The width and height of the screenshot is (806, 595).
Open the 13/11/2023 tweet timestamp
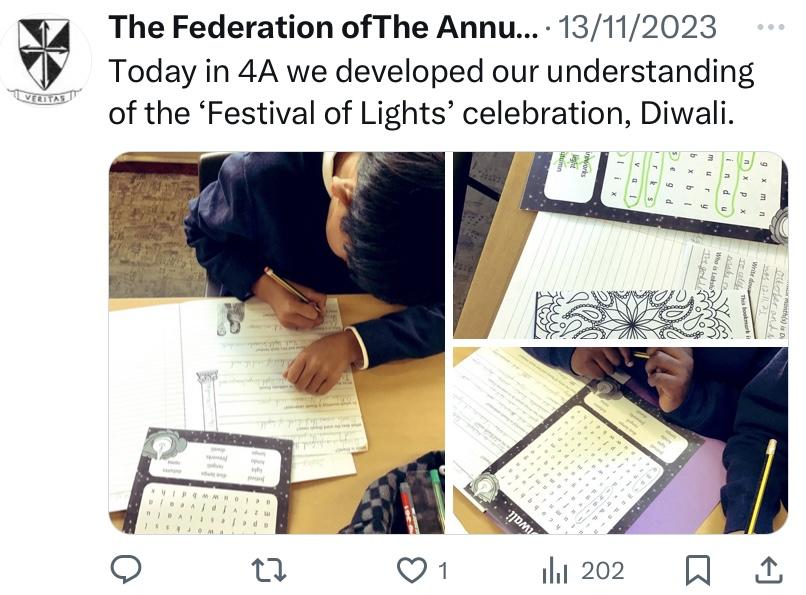(x=638, y=27)
